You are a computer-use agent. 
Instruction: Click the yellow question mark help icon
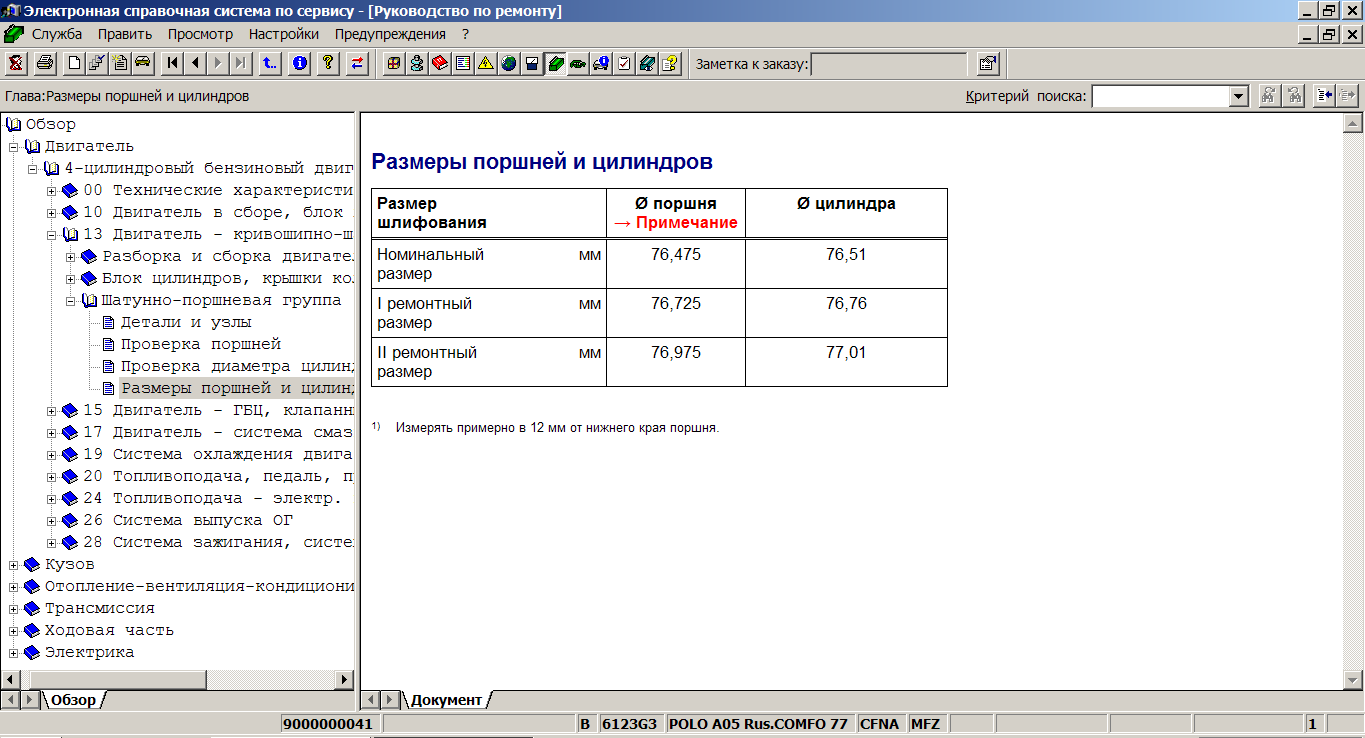(327, 64)
